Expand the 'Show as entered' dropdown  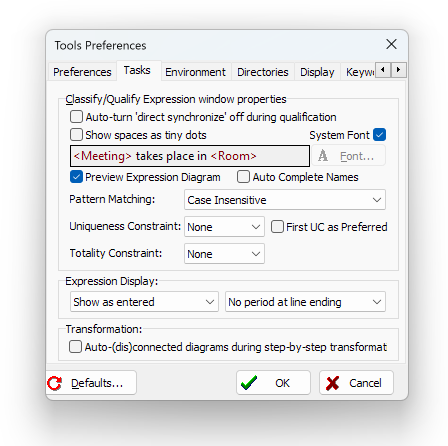point(144,302)
